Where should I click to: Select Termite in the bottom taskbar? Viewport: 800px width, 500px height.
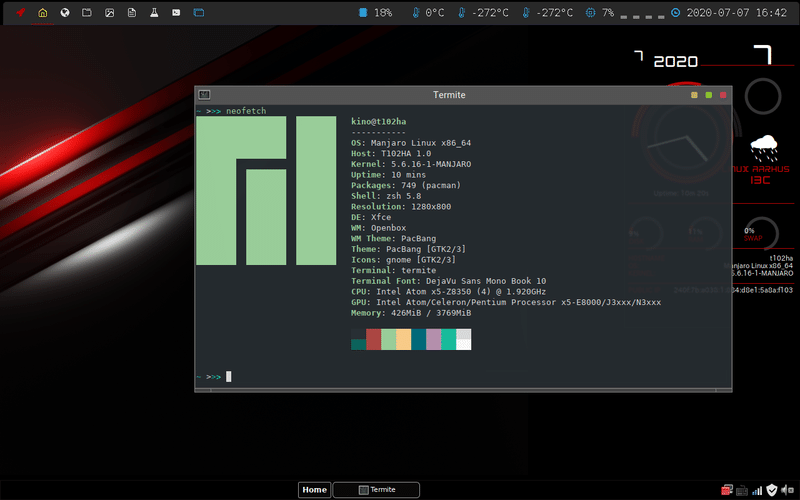point(376,490)
